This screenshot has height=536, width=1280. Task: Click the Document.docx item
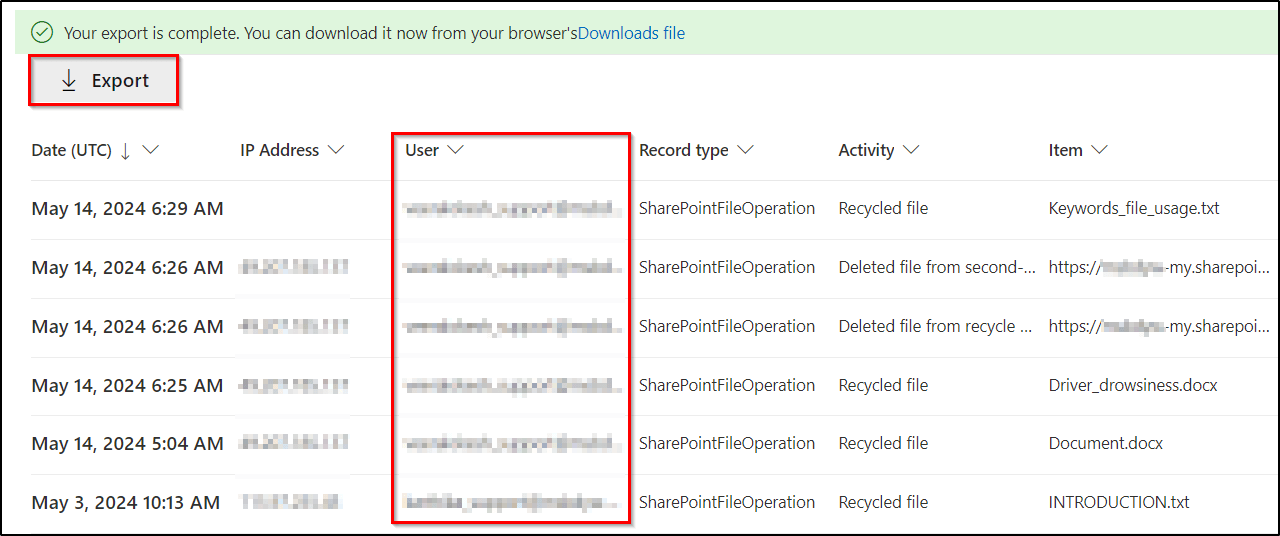pyautogui.click(x=1106, y=443)
